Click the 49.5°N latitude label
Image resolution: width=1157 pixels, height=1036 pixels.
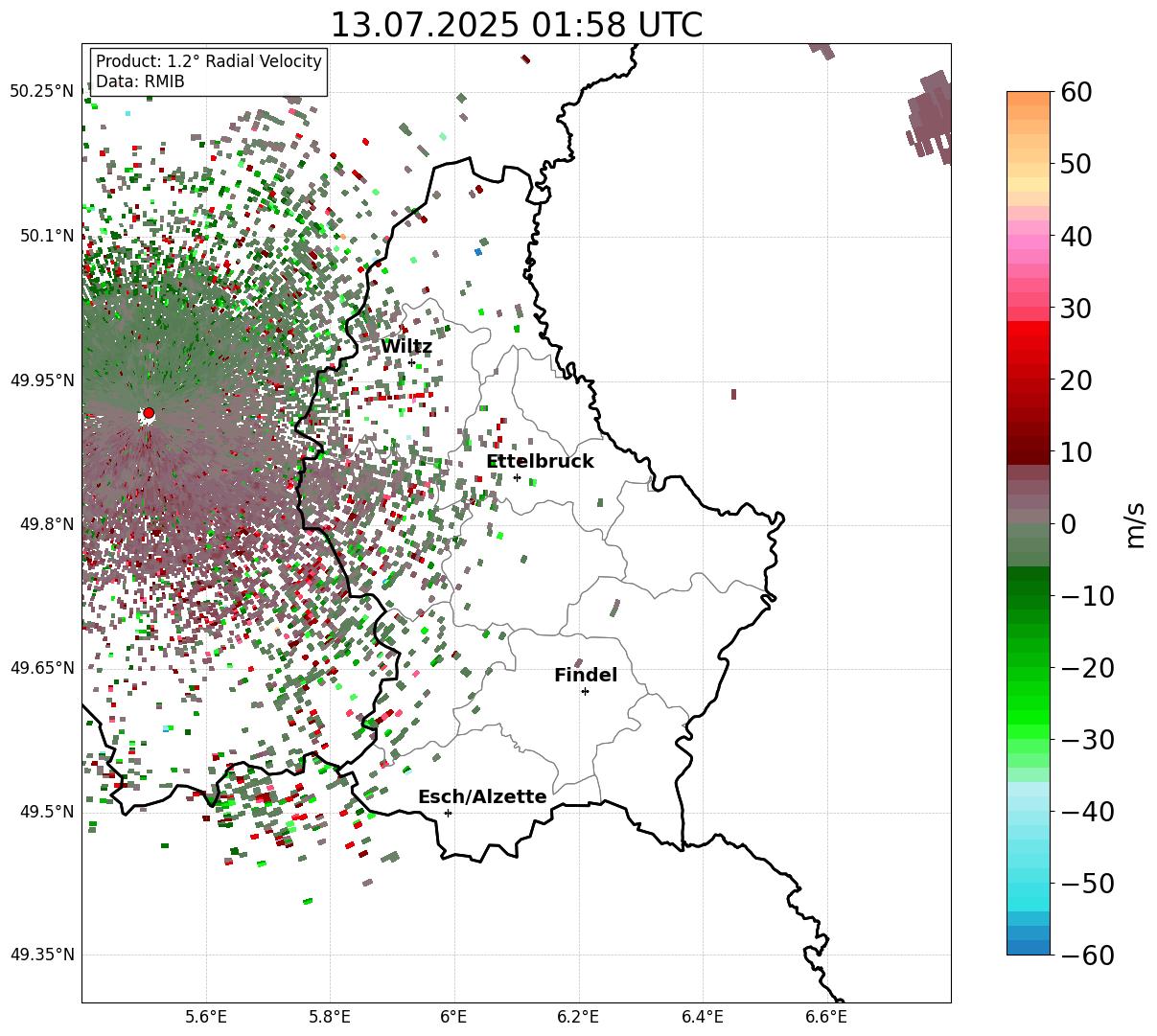point(46,812)
